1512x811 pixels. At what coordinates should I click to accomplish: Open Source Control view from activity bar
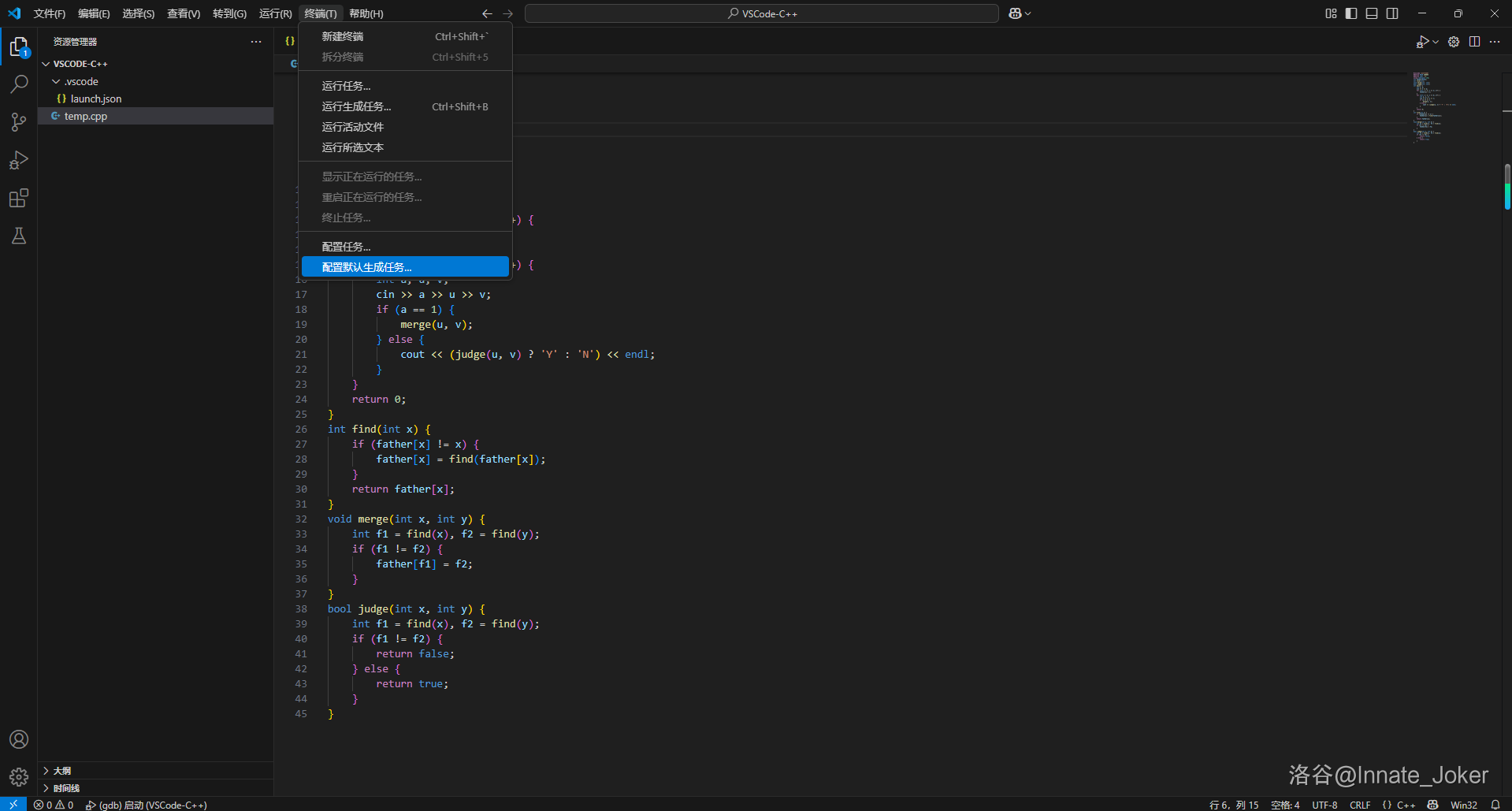[19, 122]
